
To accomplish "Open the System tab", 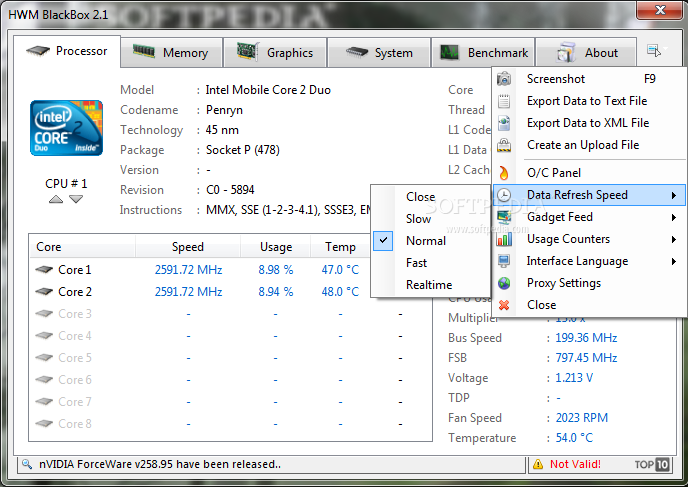I will pyautogui.click(x=379, y=53).
